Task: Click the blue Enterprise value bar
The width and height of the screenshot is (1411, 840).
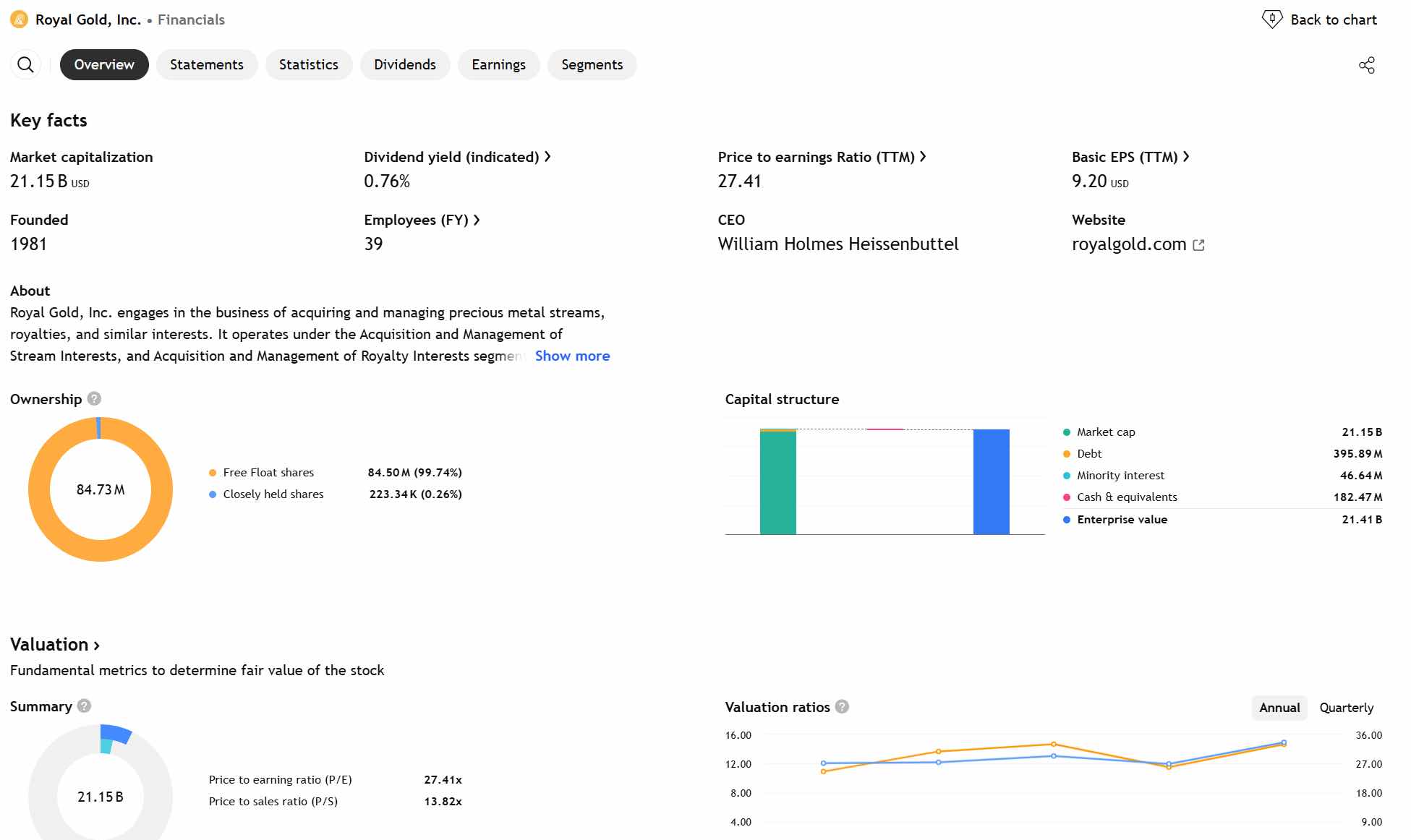Action: [x=992, y=482]
